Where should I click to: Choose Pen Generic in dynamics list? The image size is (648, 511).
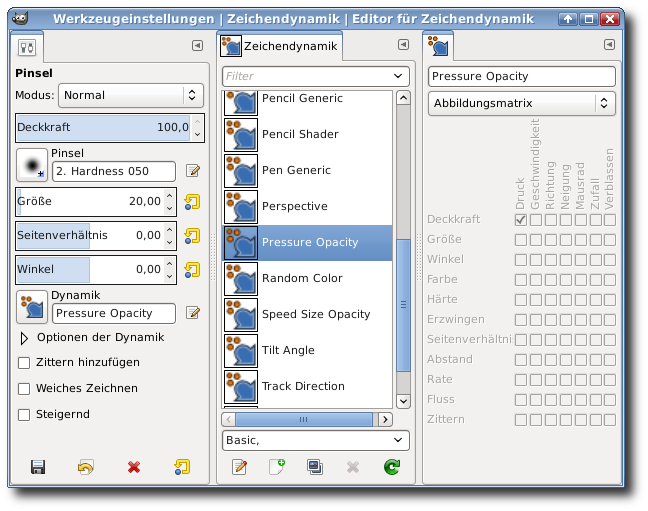click(x=308, y=170)
